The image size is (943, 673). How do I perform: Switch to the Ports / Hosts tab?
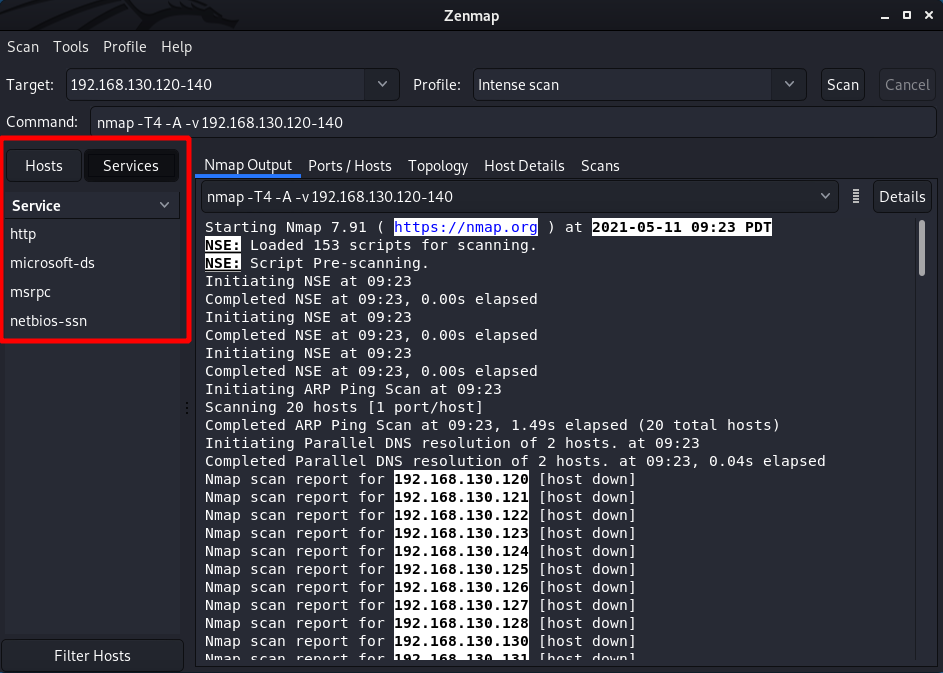[349, 166]
